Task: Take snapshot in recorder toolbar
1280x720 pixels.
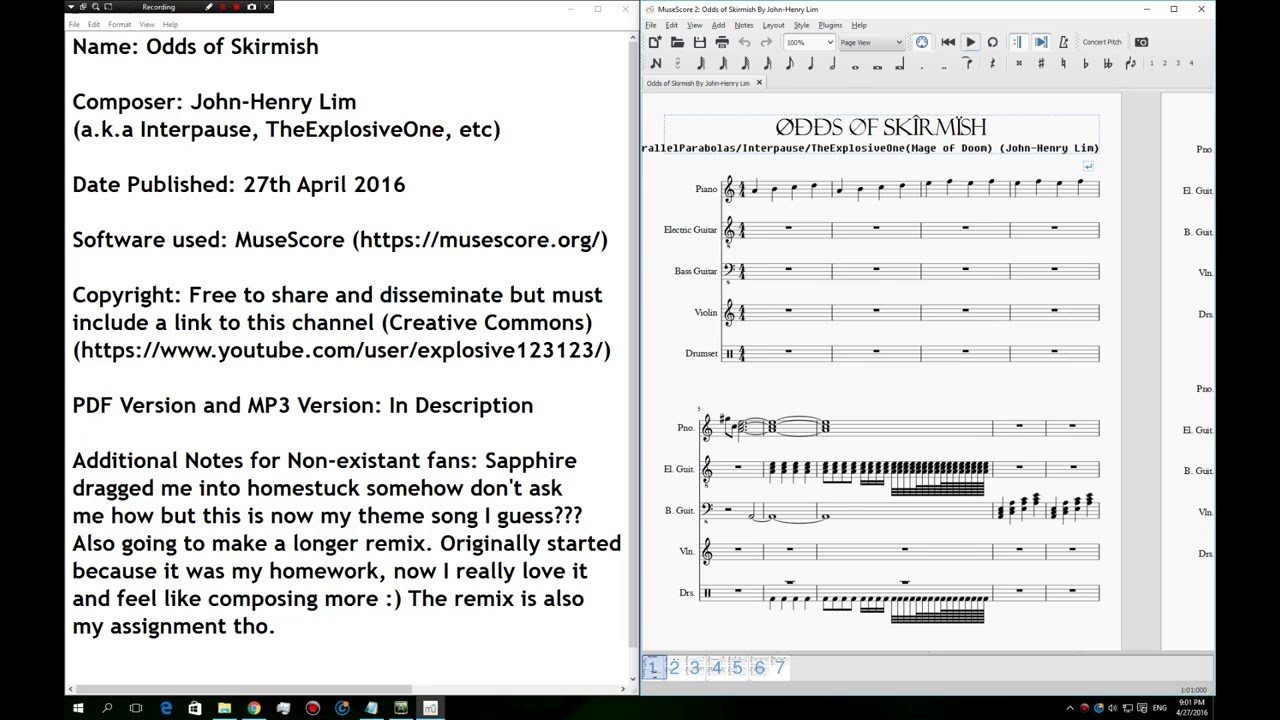Action: pos(252,7)
